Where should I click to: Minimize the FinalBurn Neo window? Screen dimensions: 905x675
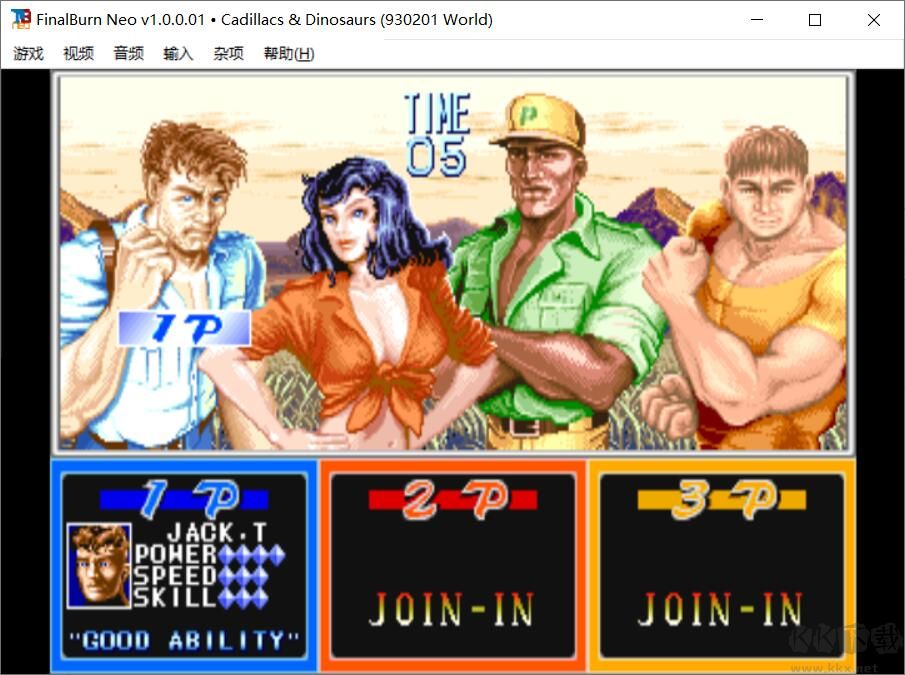(757, 20)
